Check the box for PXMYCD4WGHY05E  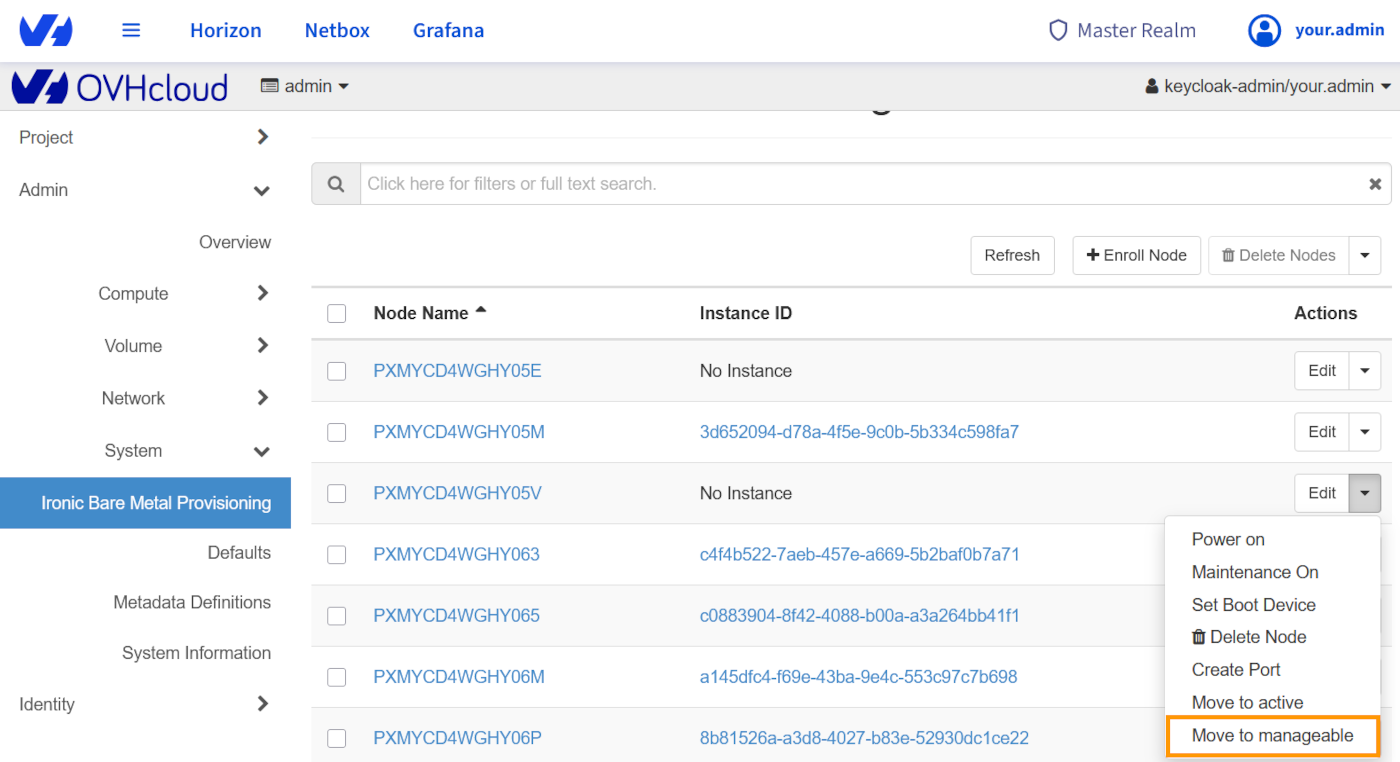point(337,371)
